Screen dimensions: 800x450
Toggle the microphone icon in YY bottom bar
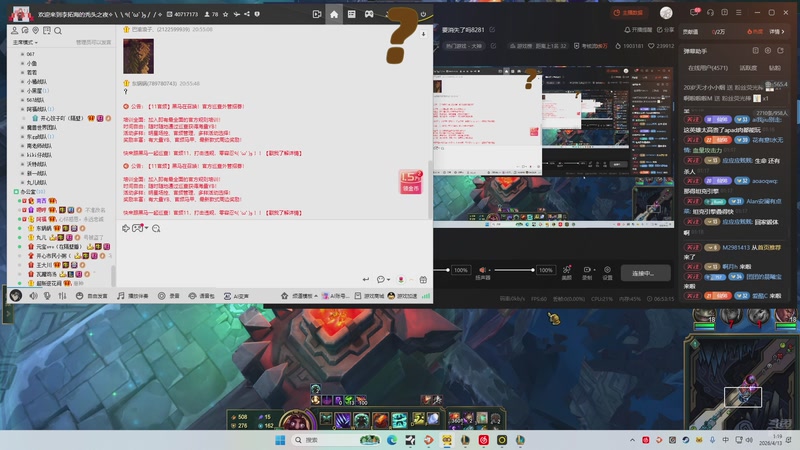(47, 295)
